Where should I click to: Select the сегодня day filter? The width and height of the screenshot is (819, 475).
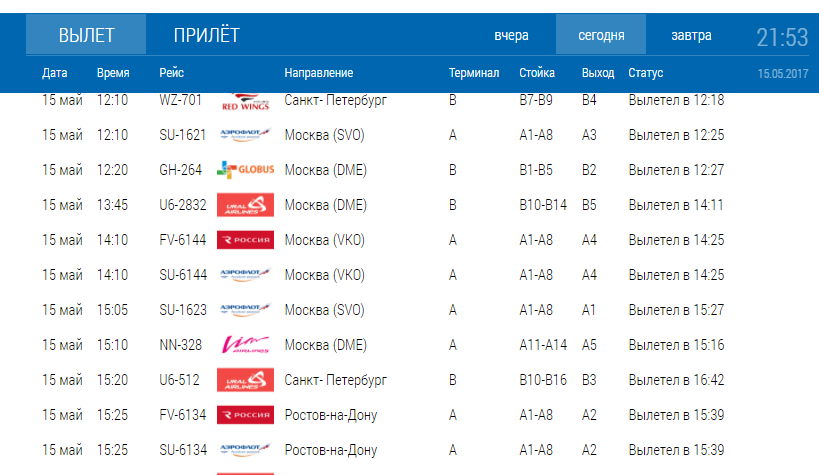pyautogui.click(x=601, y=36)
